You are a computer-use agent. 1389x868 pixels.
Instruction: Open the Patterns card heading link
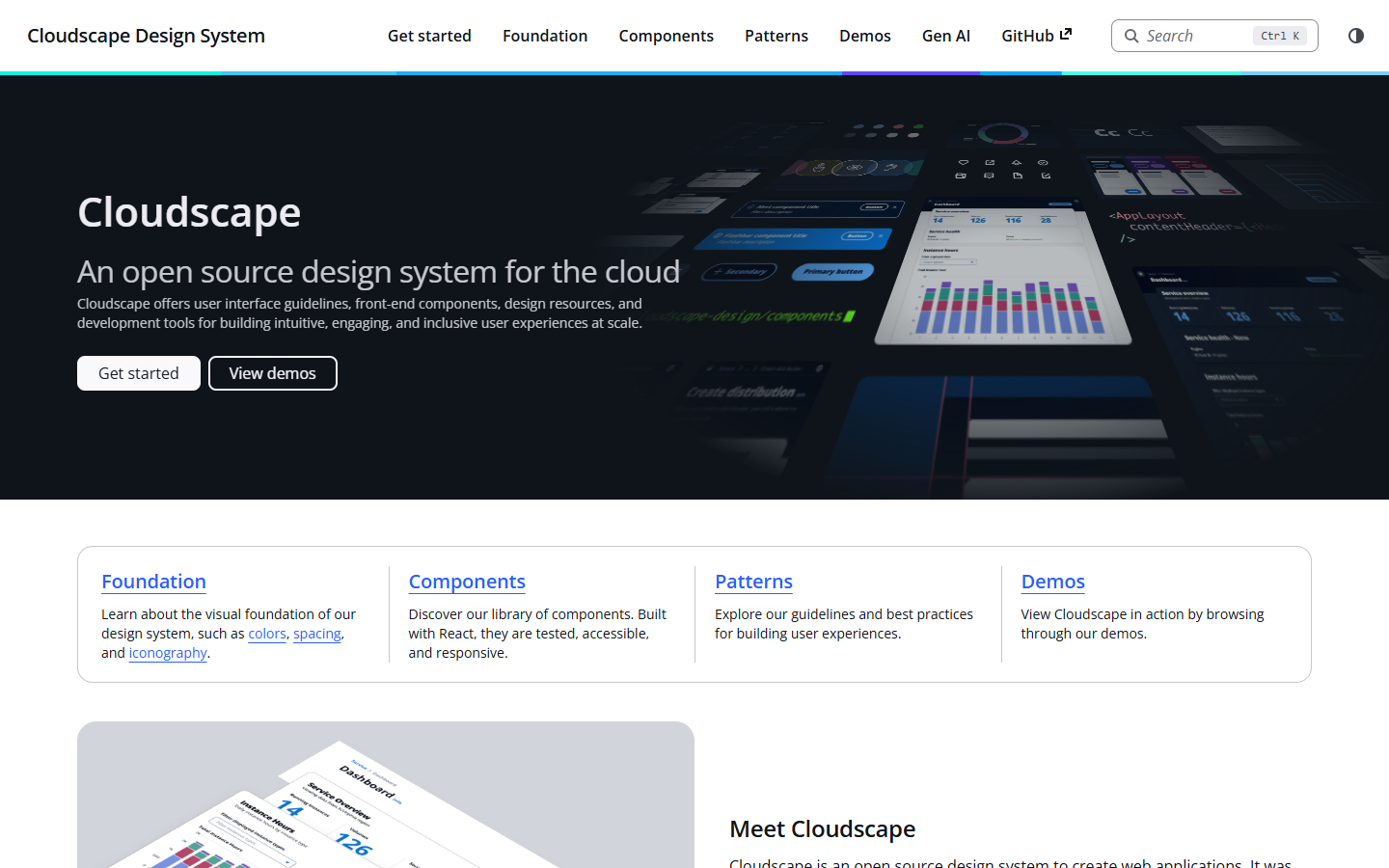[753, 582]
